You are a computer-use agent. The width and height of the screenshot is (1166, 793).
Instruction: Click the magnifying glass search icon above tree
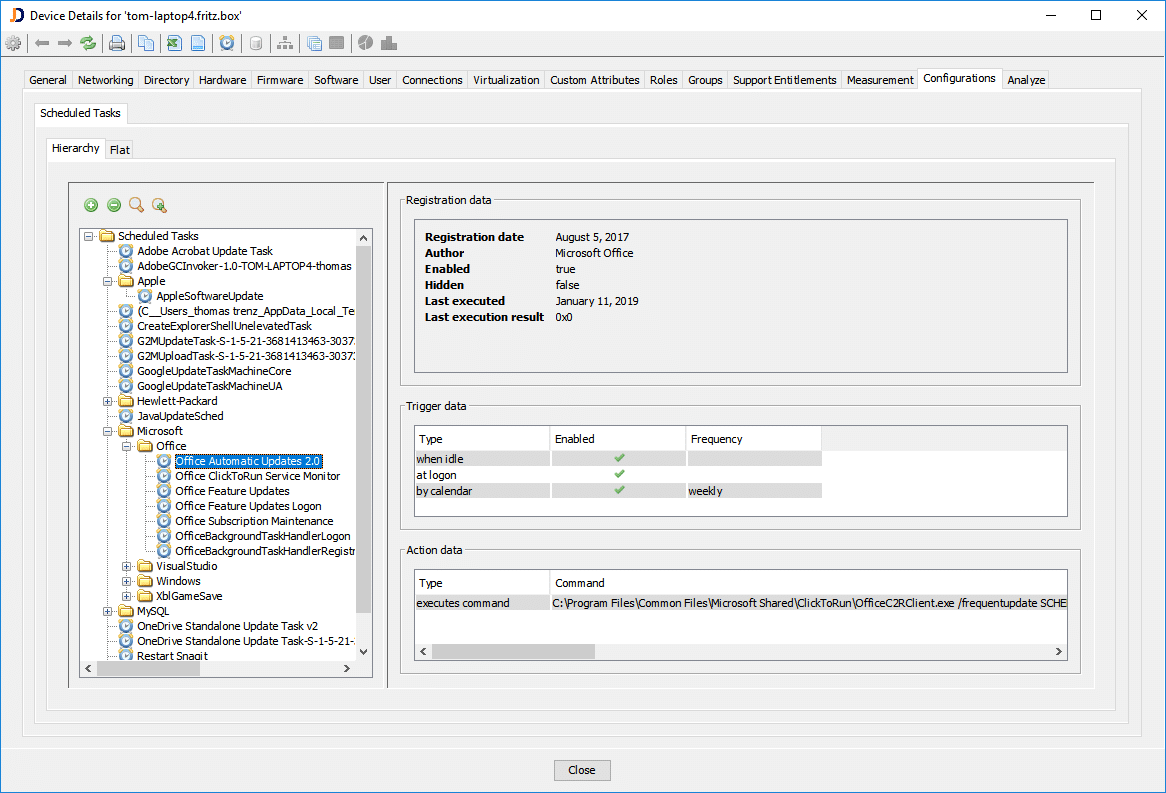tap(136, 205)
